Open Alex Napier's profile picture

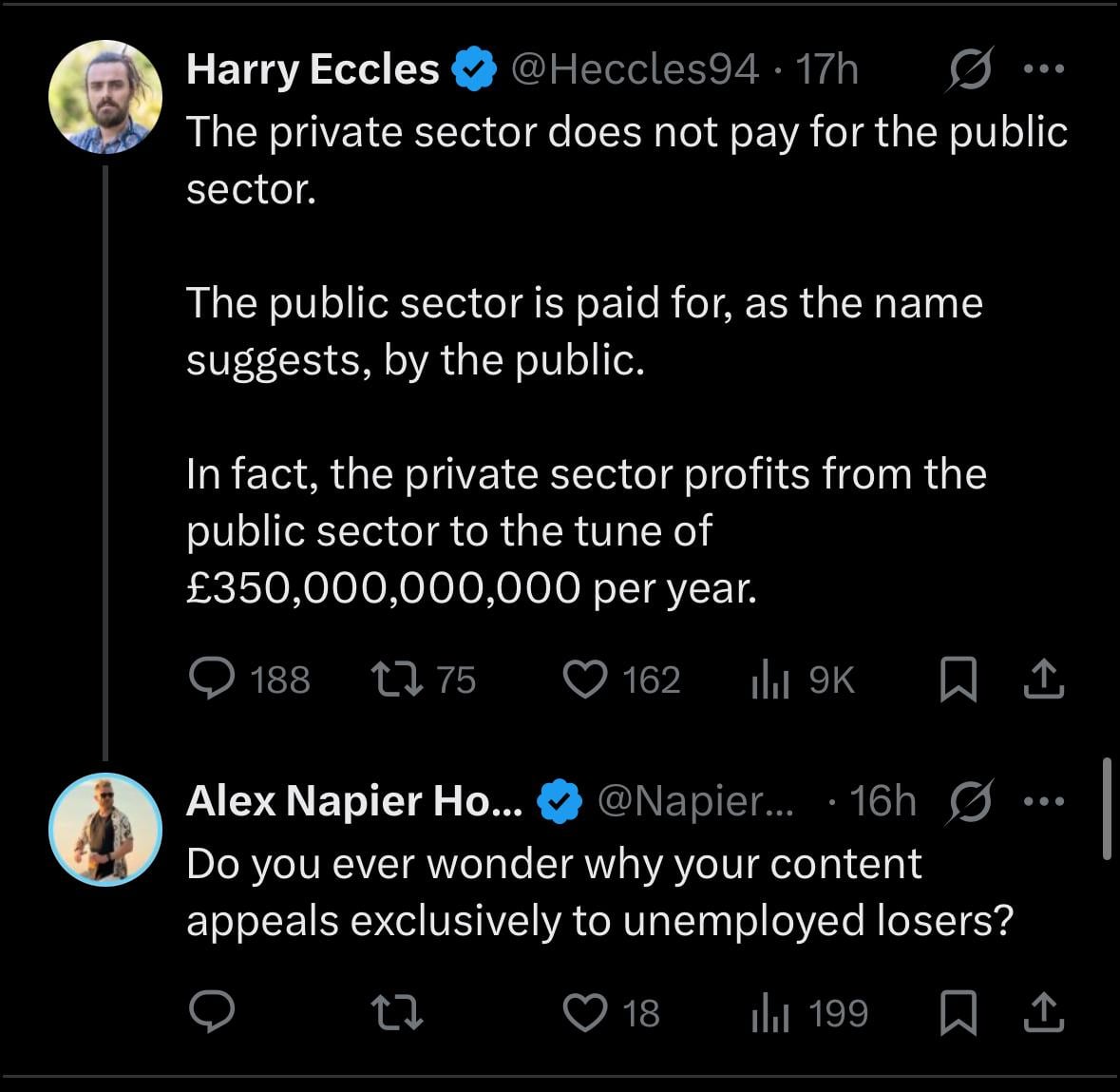(105, 829)
